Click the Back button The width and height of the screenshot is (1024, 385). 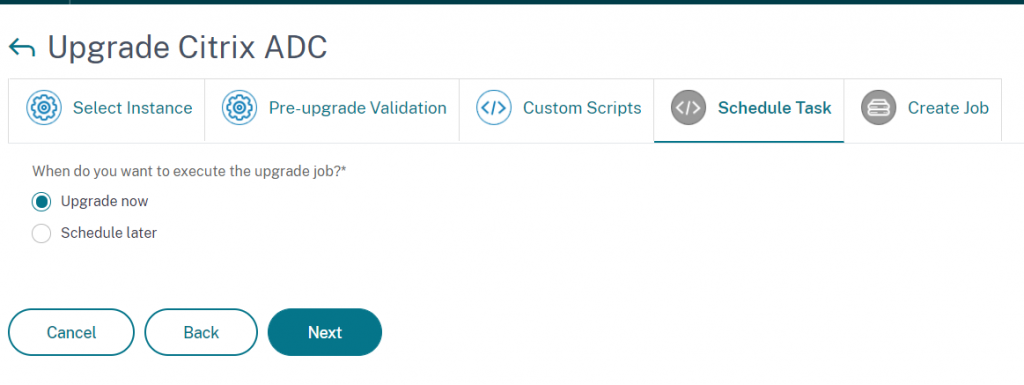pyautogui.click(x=201, y=332)
